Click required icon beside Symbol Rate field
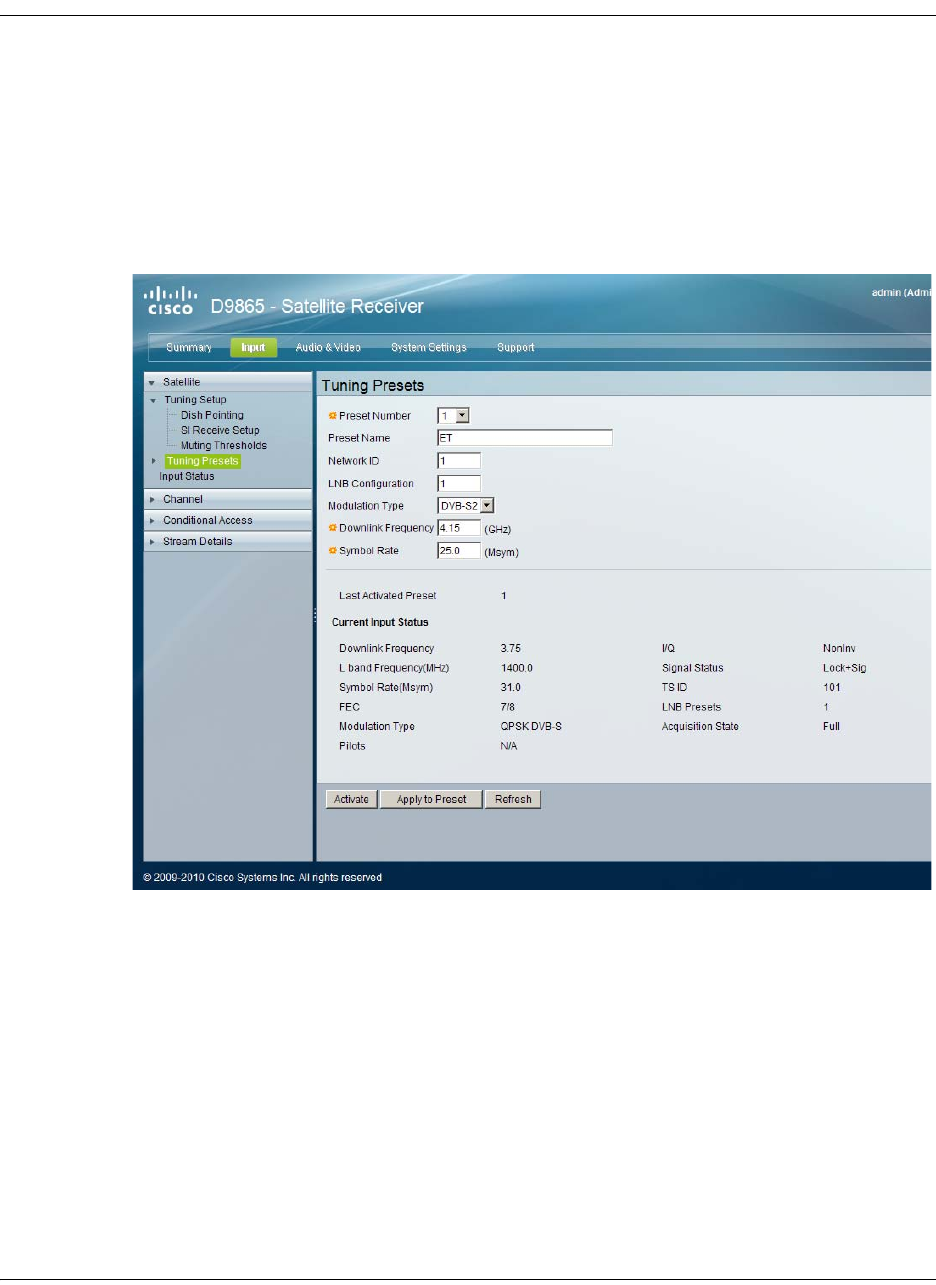The image size is (936, 1285). (333, 549)
